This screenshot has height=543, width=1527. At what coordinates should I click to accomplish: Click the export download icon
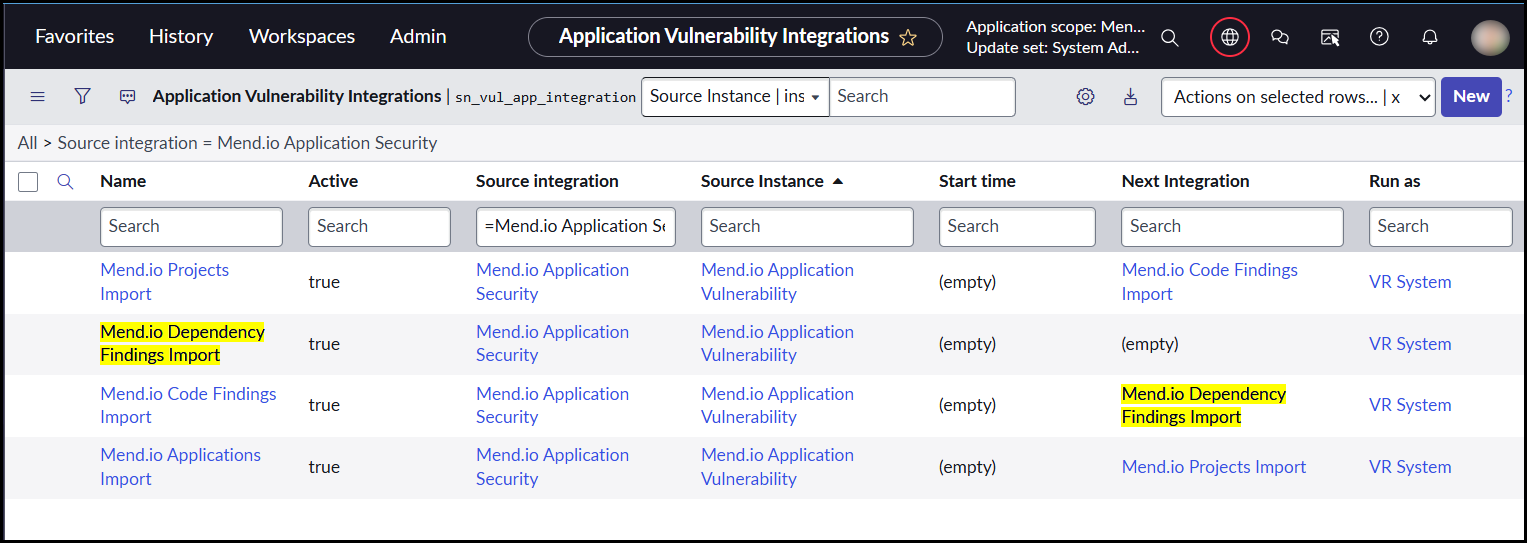click(1131, 97)
